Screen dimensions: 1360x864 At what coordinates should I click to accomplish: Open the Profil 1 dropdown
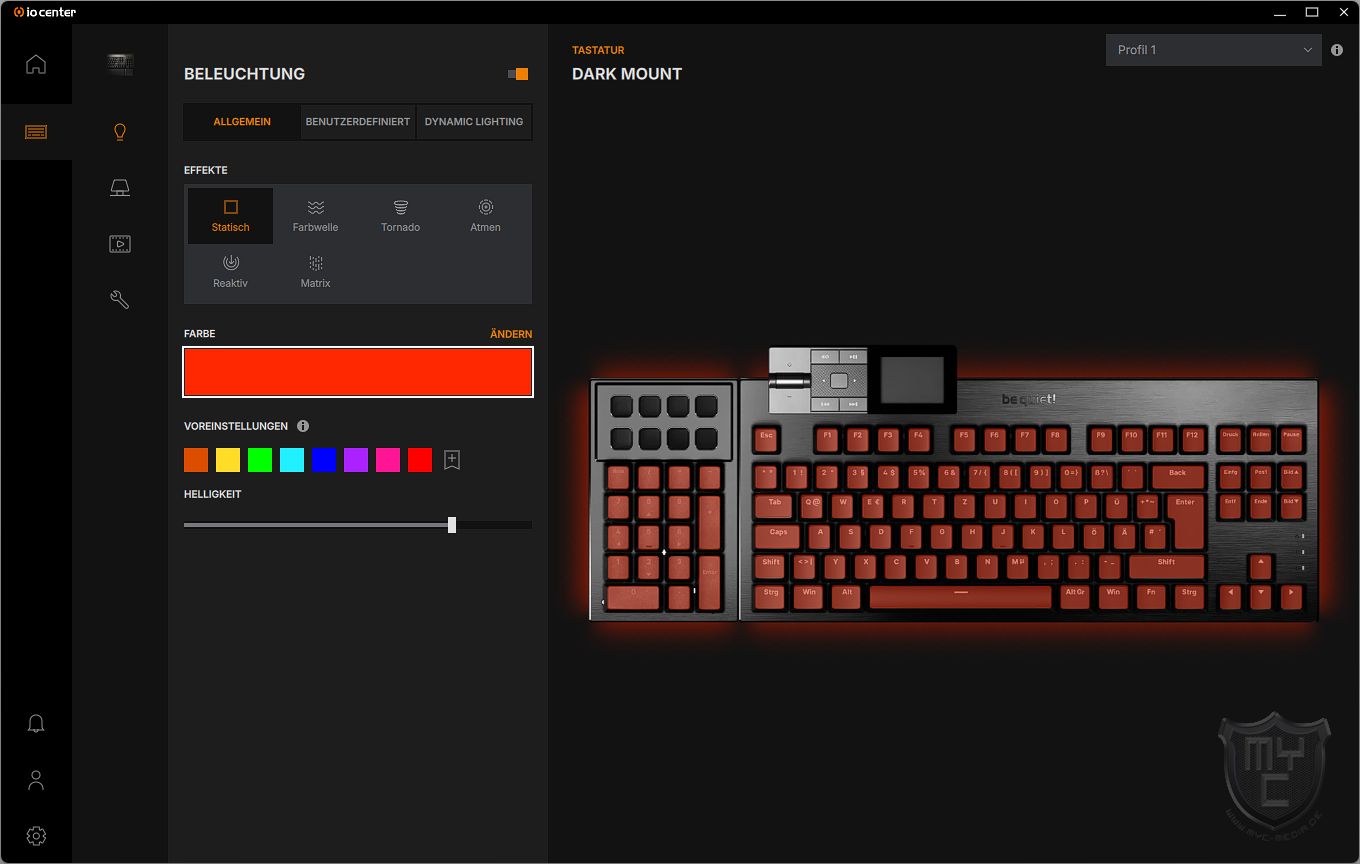[x=1213, y=50]
